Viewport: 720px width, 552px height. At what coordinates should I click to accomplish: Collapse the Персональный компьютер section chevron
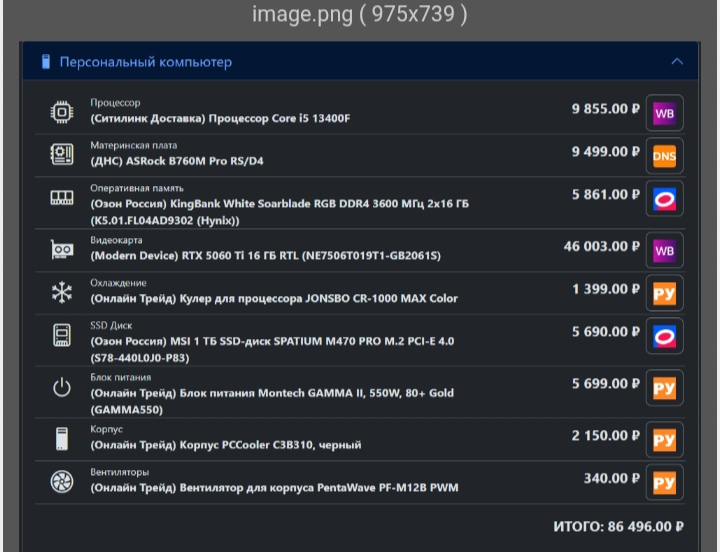point(677,61)
